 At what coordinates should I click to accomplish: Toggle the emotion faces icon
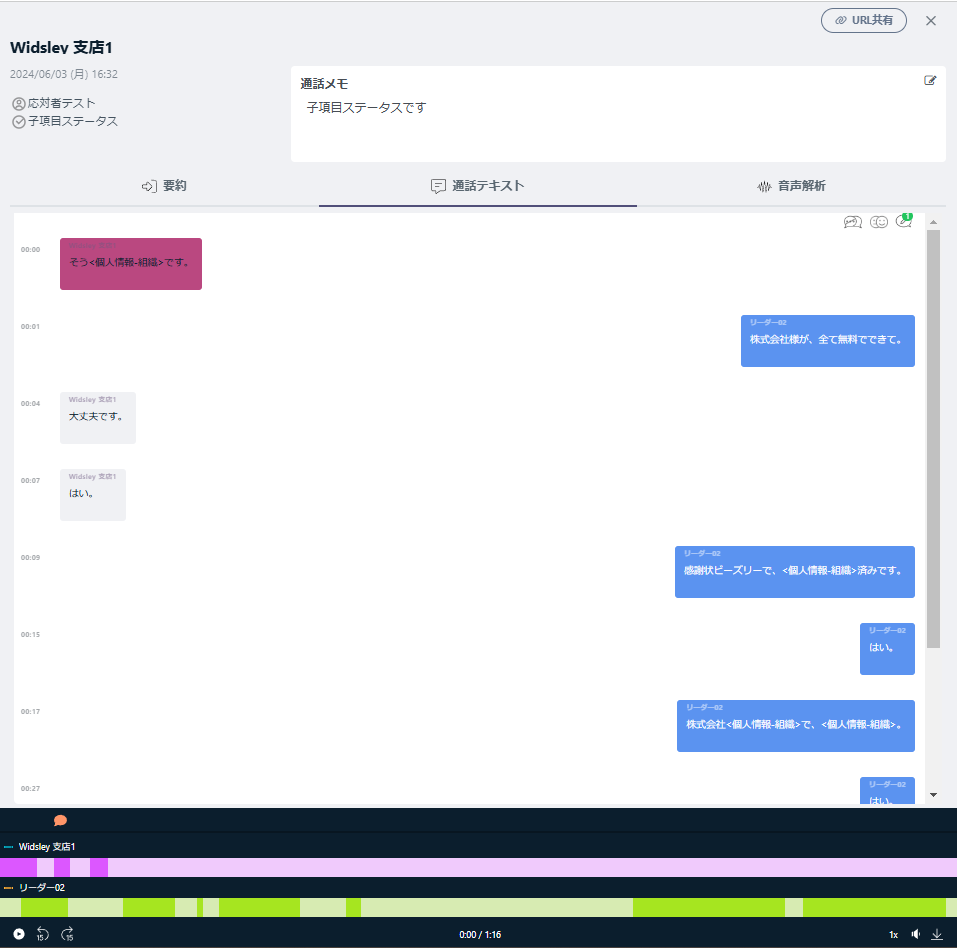[879, 222]
